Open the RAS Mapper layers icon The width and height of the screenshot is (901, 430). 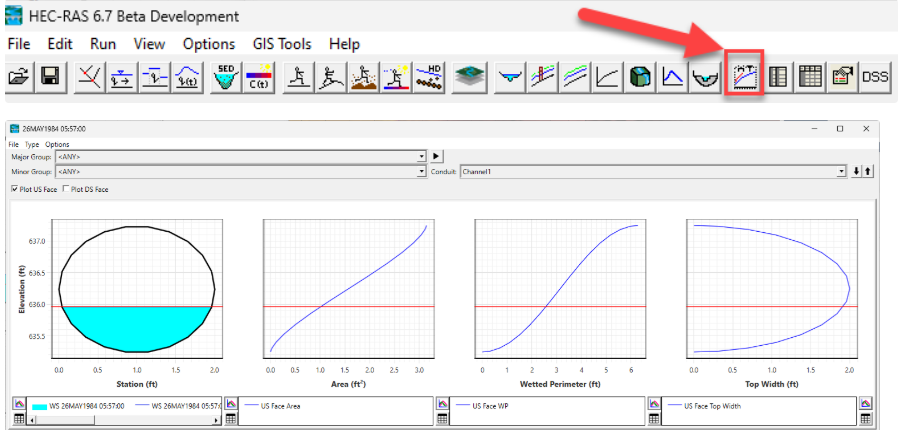coord(467,77)
